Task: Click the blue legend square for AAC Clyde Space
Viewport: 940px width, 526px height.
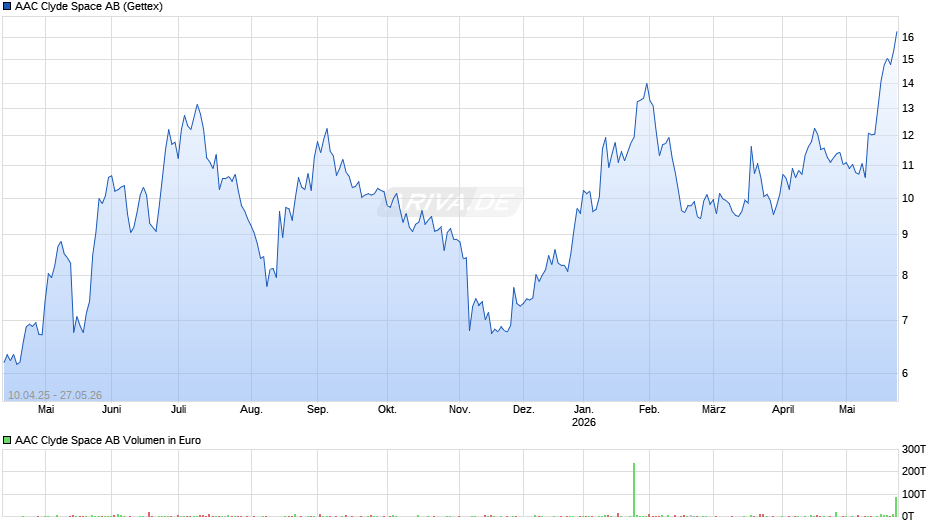Action: 7,7
